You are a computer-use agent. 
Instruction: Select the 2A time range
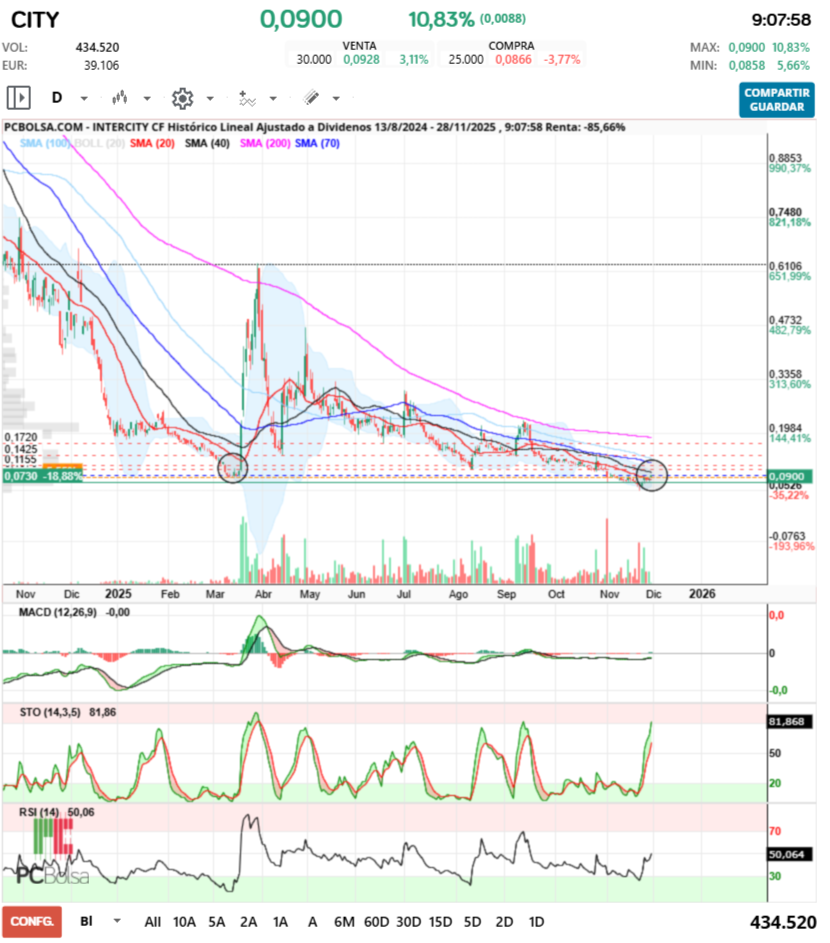tap(248, 922)
